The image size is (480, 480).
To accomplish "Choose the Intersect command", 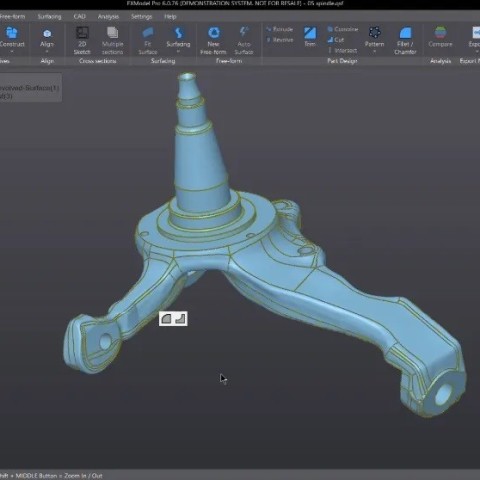I will (x=343, y=50).
